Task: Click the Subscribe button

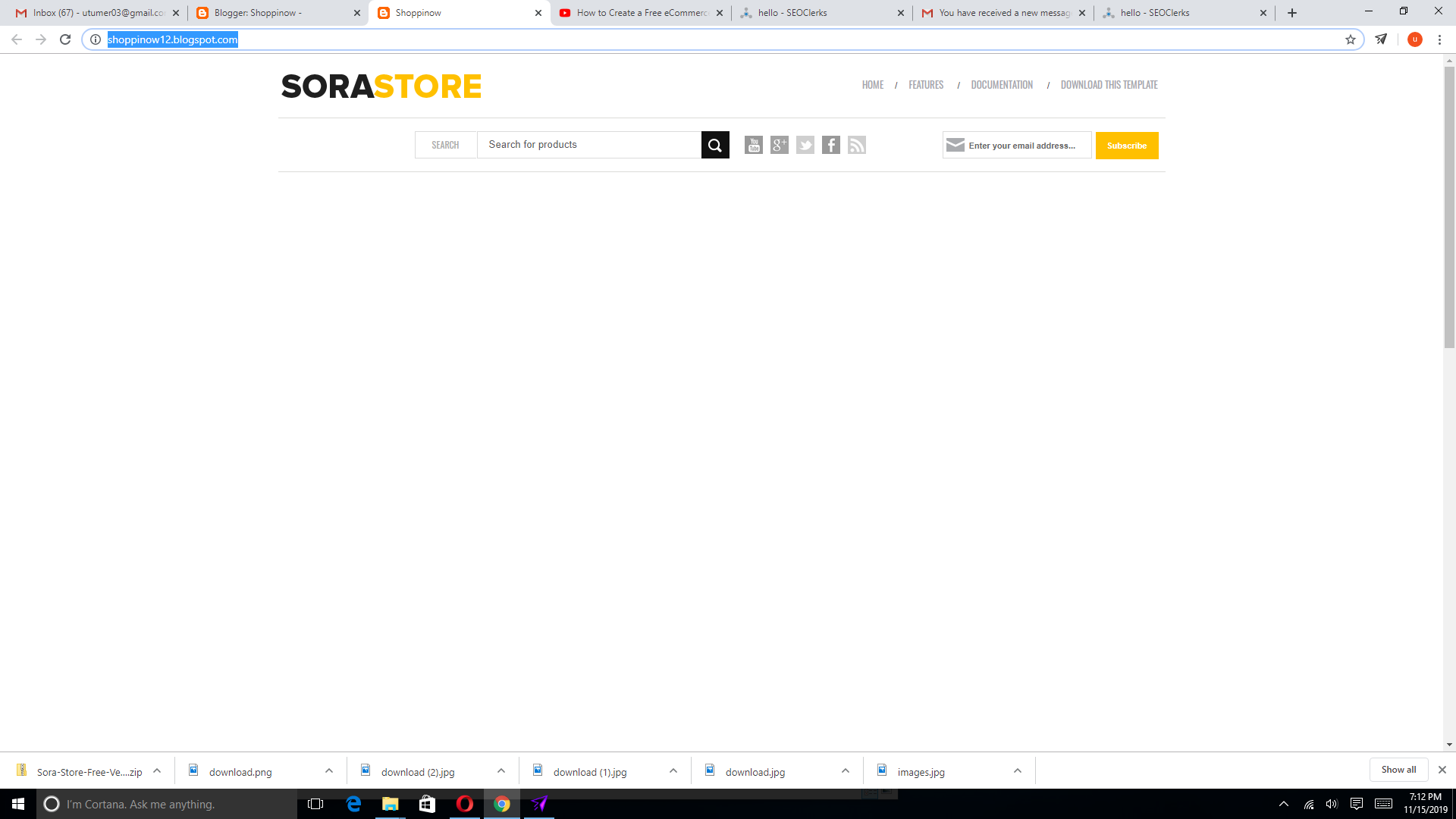Action: click(1126, 145)
